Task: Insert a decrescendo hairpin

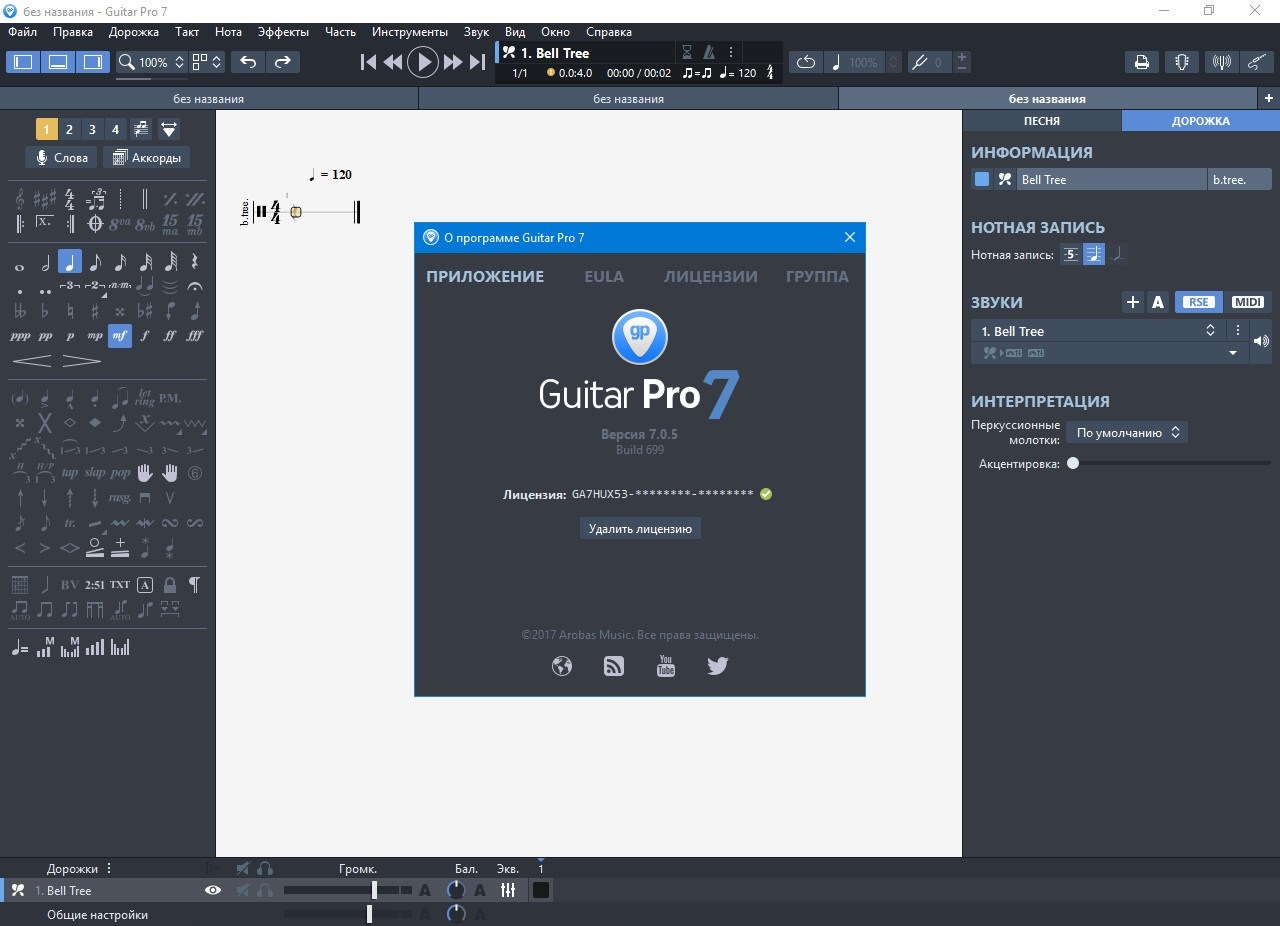Action: [82, 360]
